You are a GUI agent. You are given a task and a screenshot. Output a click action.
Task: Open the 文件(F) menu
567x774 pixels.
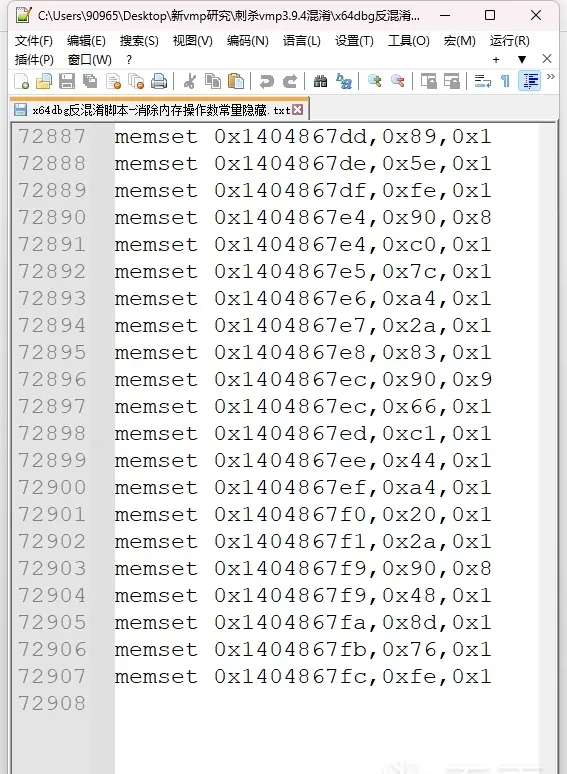tap(34, 41)
